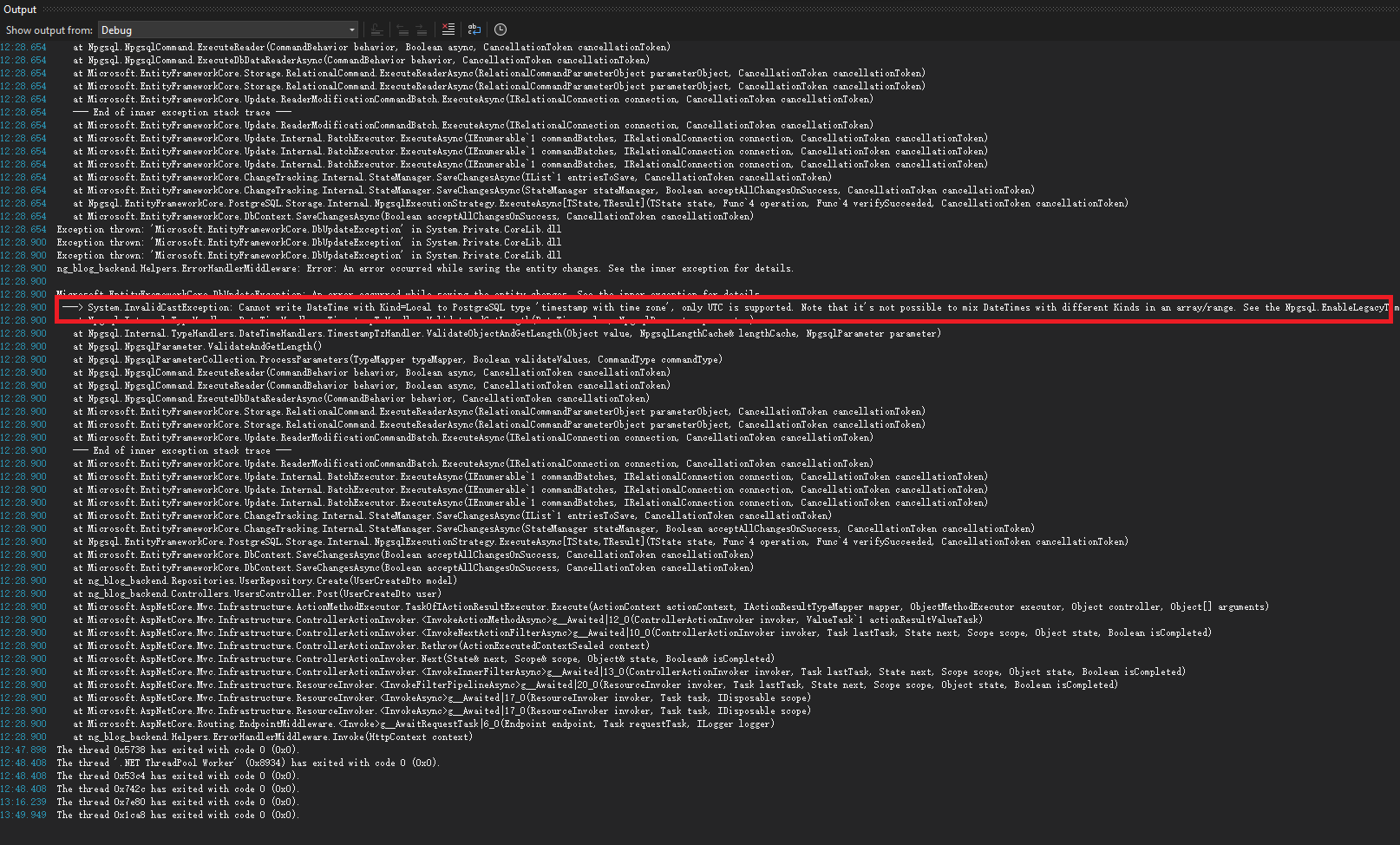
Task: Click the 'Show output from:' label
Action: 49,30
